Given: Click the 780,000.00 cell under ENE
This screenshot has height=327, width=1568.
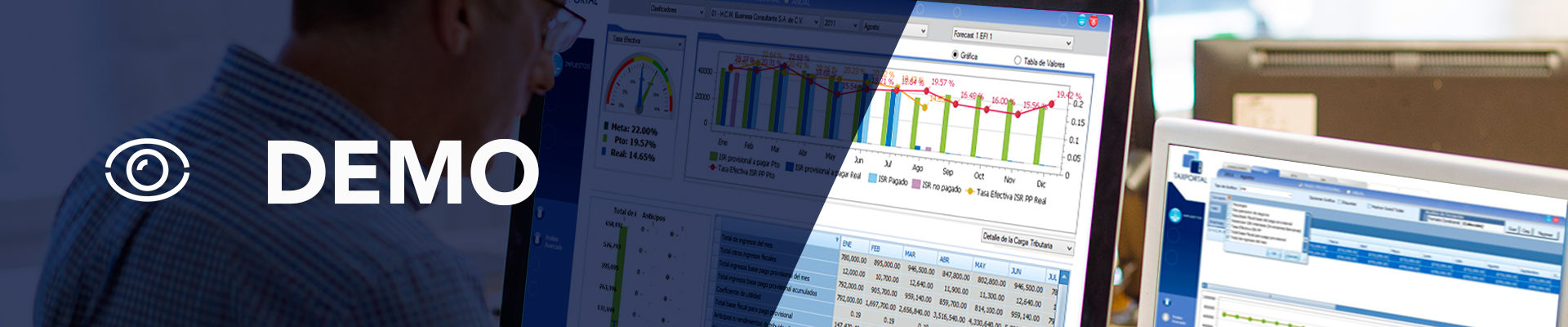Looking at the screenshot, I should click(x=853, y=260).
